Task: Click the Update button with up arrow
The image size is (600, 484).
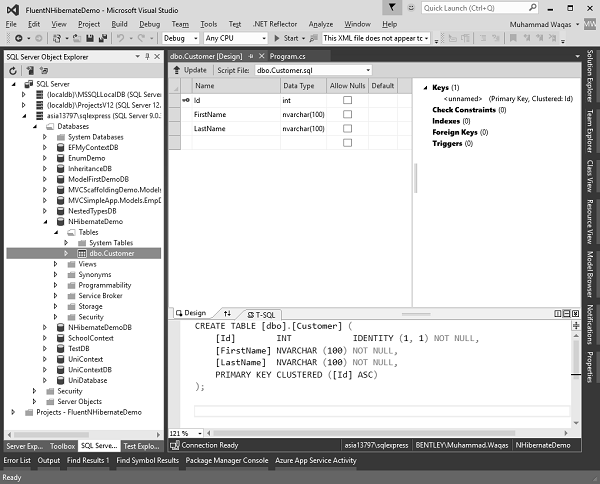Action: click(188, 70)
